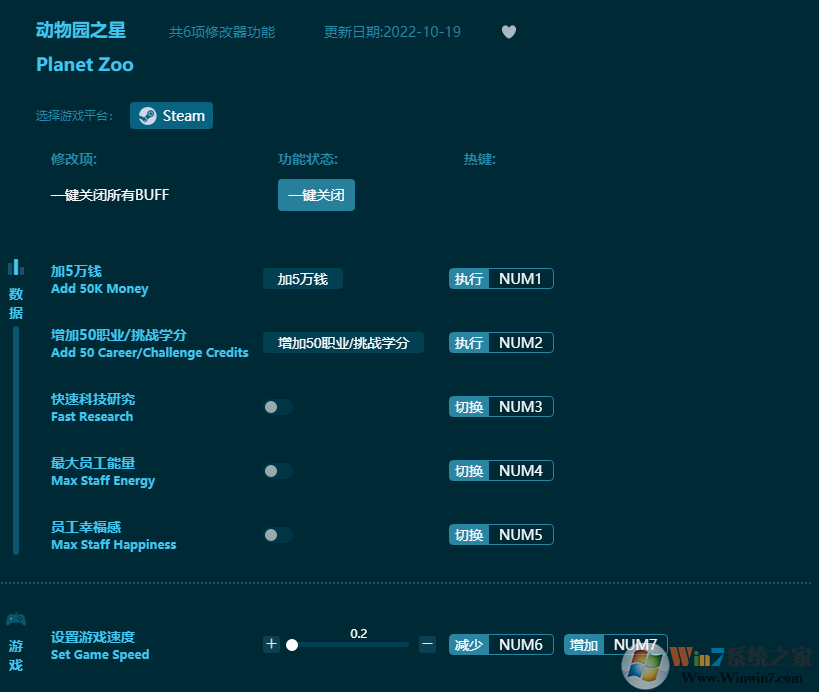Click the Set Game Speed label
Viewport: 819px width, 692px height.
click(100, 654)
